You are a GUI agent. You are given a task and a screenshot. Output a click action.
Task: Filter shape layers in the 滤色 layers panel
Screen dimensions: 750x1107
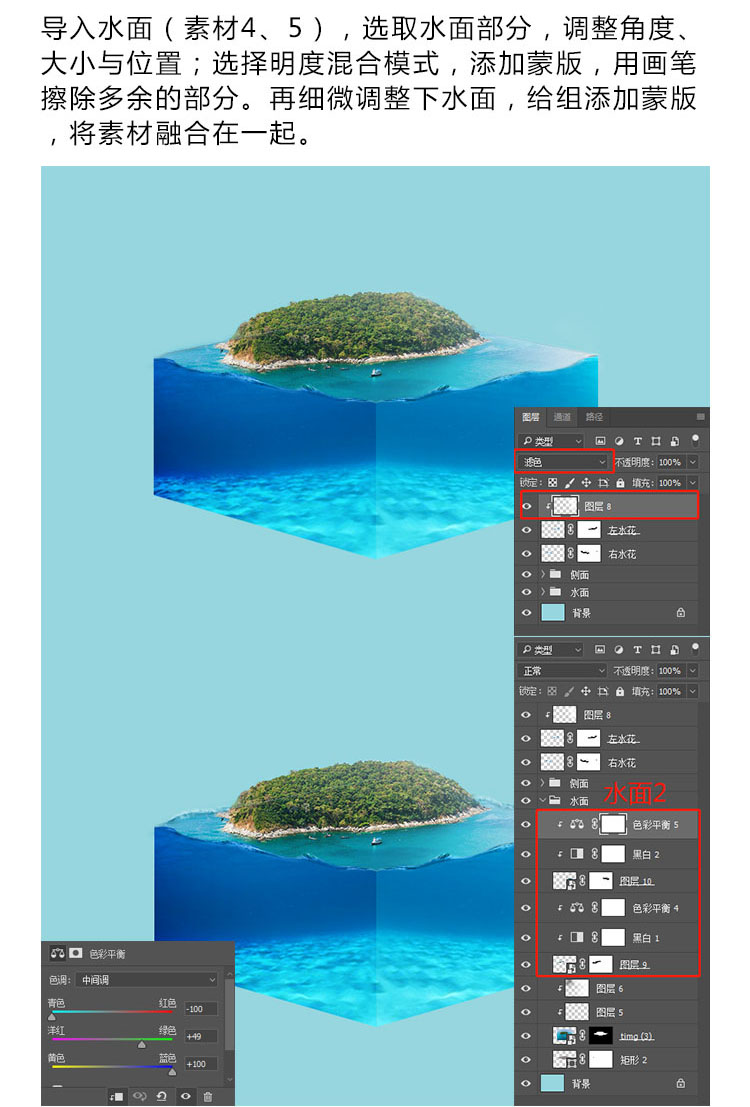(655, 441)
